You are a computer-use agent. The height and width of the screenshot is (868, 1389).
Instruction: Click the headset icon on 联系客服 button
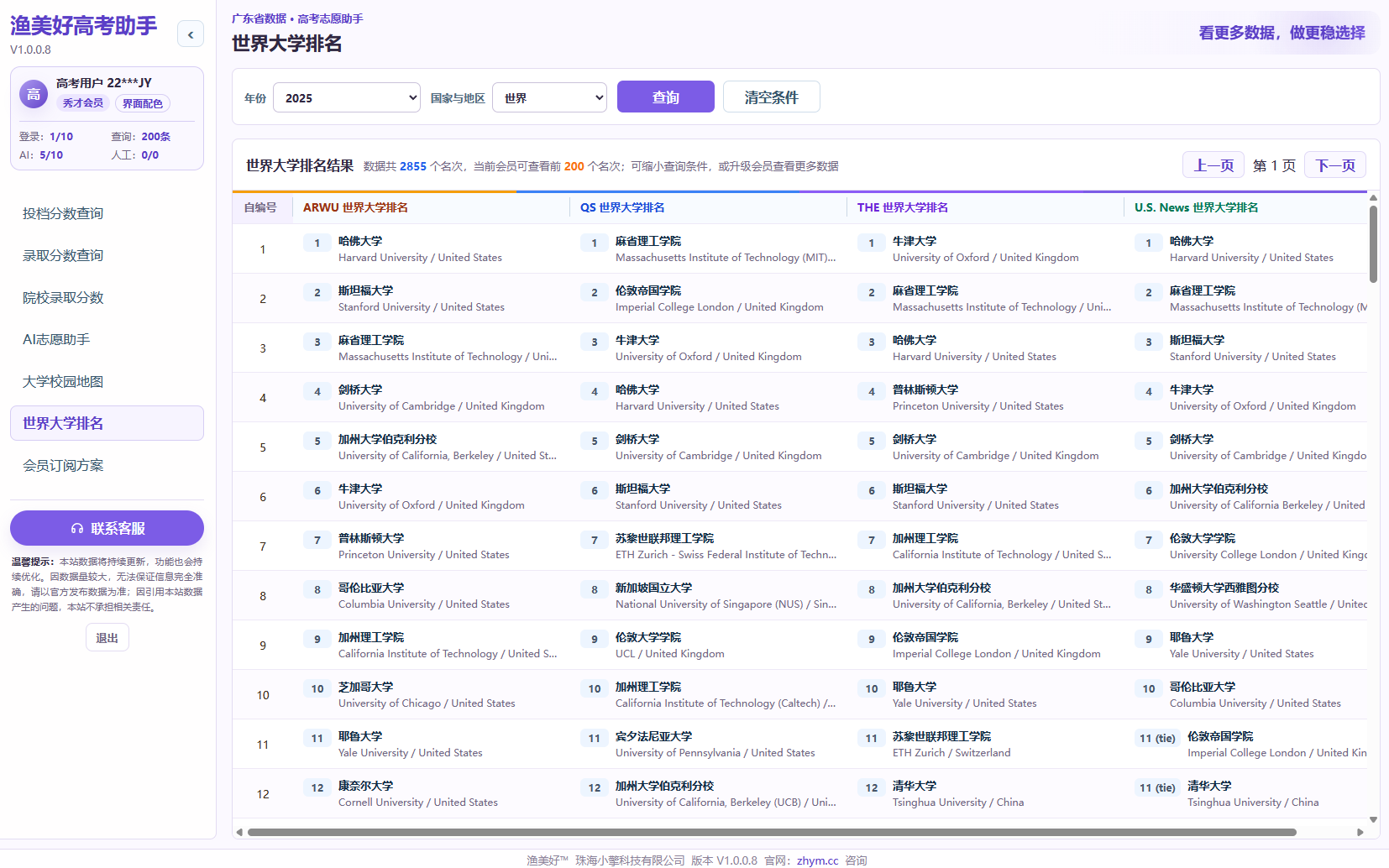coord(77,528)
